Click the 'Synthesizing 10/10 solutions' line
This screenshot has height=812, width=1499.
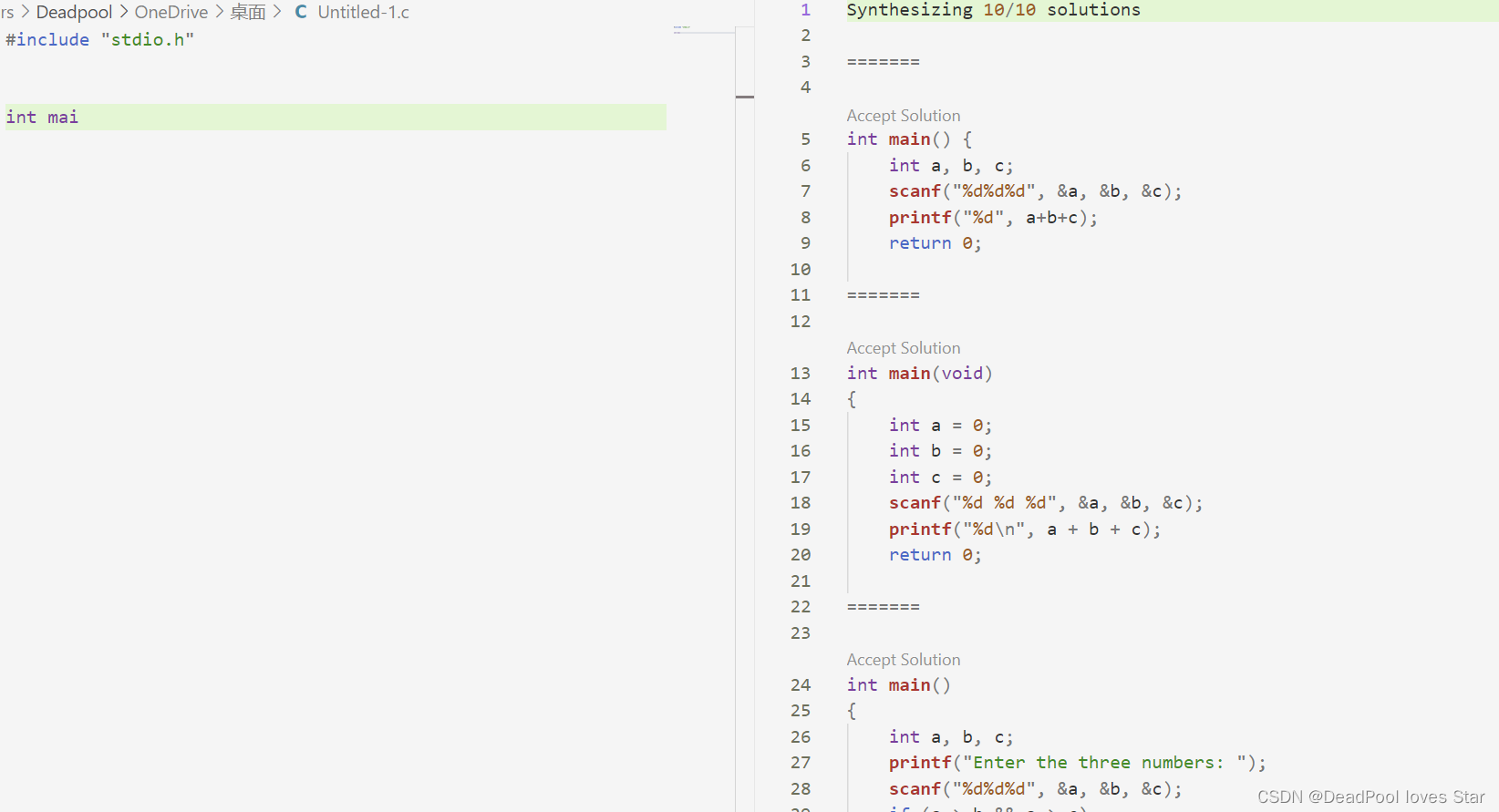click(993, 10)
